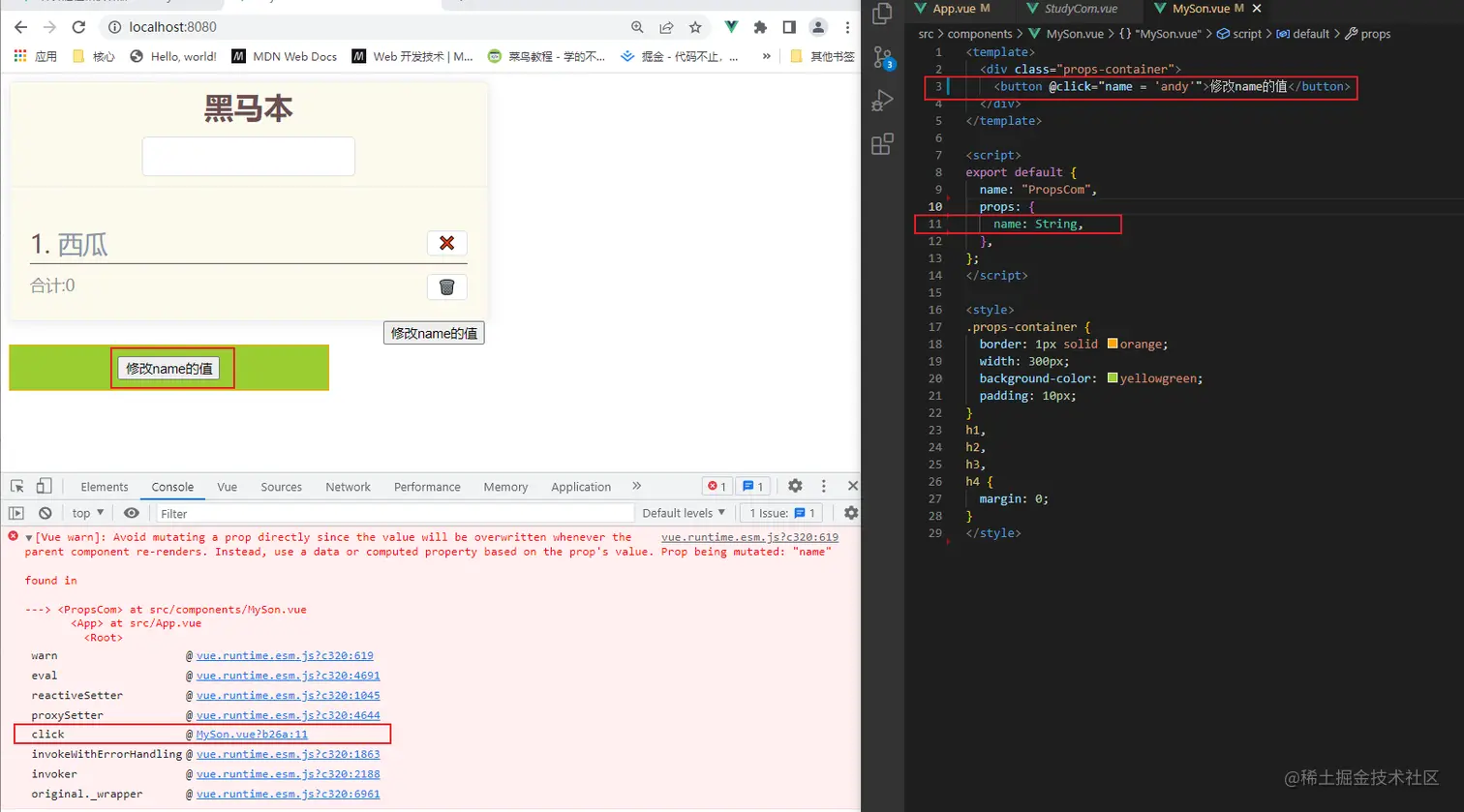Go back in the Chrome browser
The image size is (1464, 812).
point(20,27)
